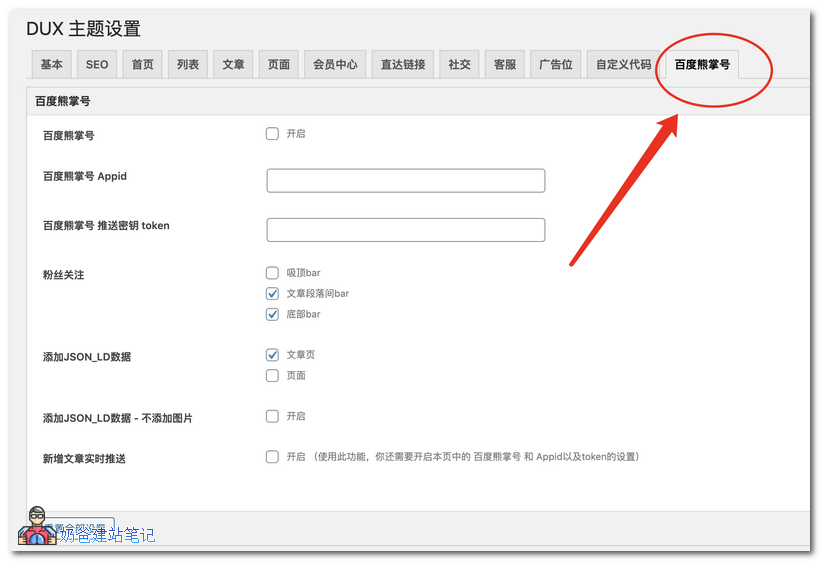The image size is (821, 562).
Task: Open the 客服 tab
Action: (x=505, y=64)
